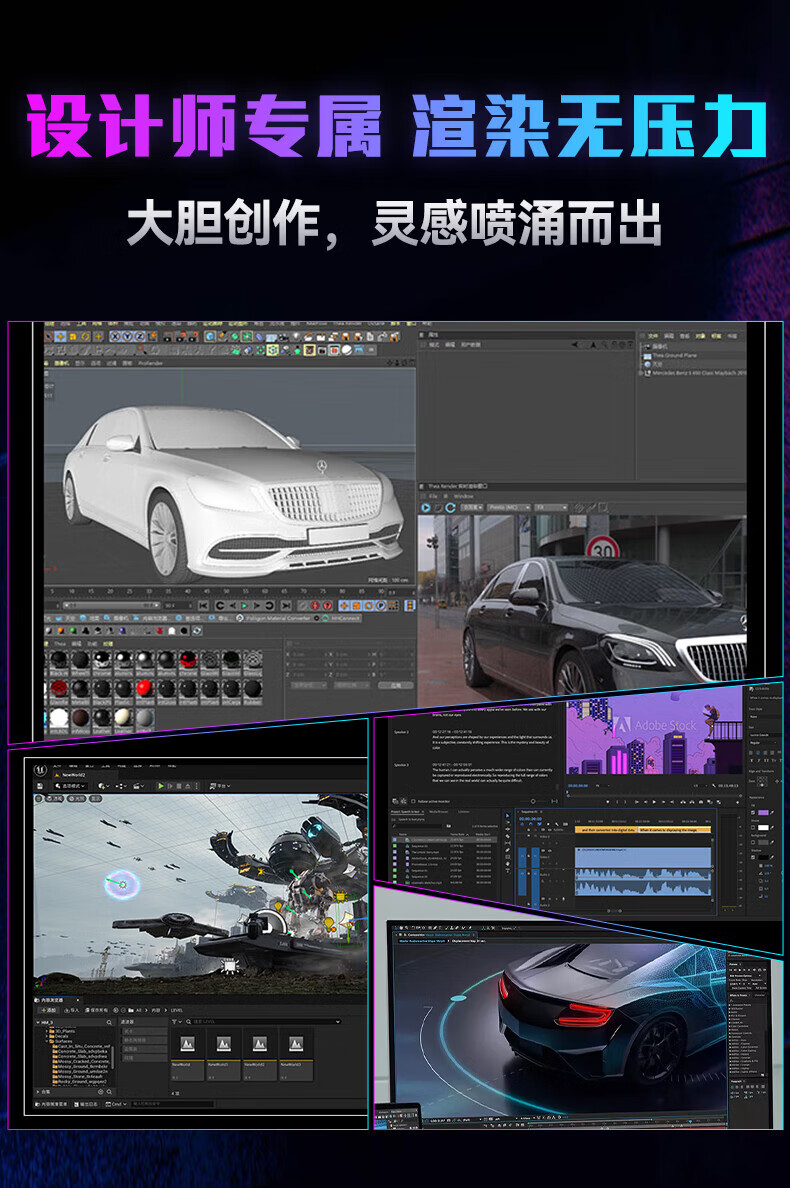Open the purple Fill color swatch
The width and height of the screenshot is (790, 1188).
[763, 812]
